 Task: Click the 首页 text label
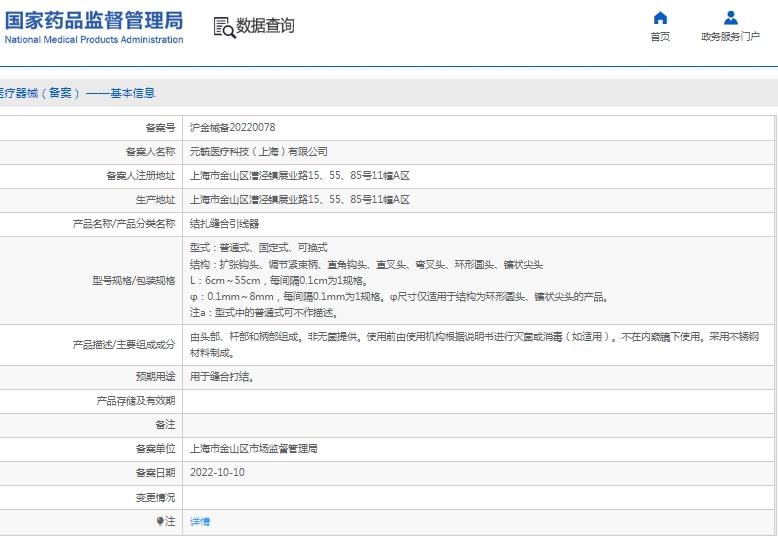coord(660,37)
